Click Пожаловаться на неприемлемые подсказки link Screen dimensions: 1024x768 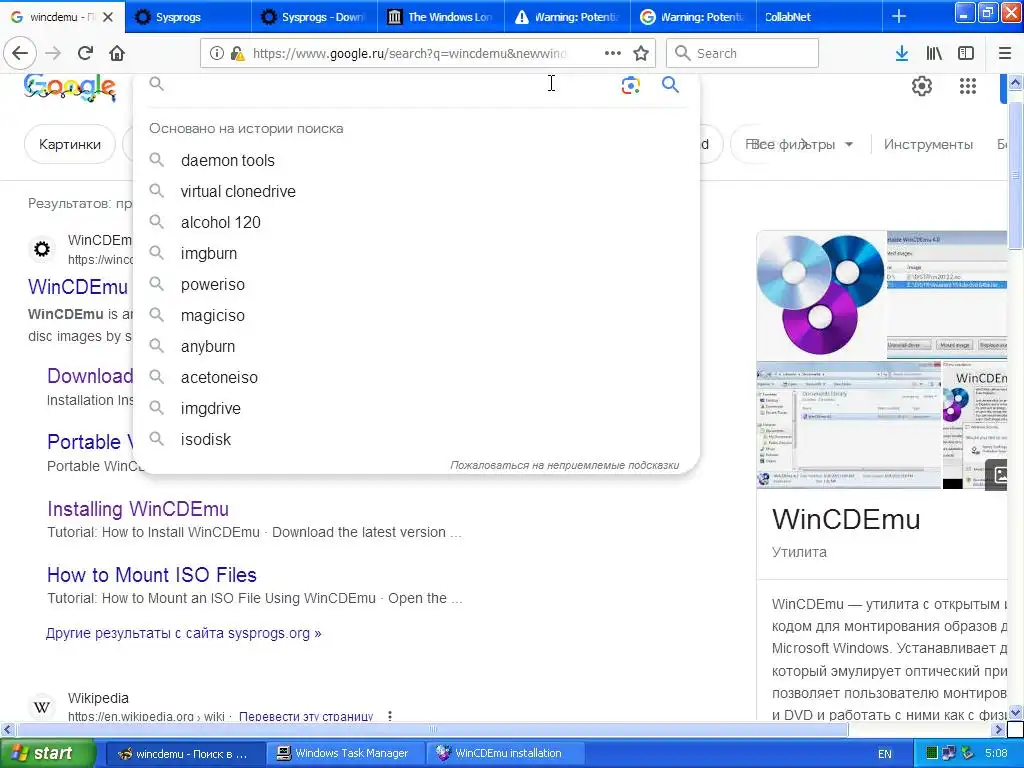point(564,465)
